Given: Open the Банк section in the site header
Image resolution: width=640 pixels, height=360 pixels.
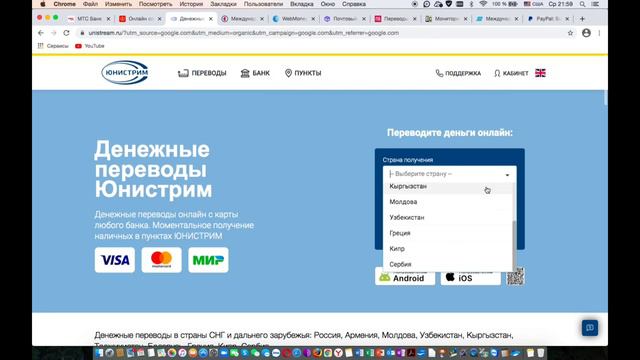Looking at the screenshot, I should pyautogui.click(x=255, y=73).
